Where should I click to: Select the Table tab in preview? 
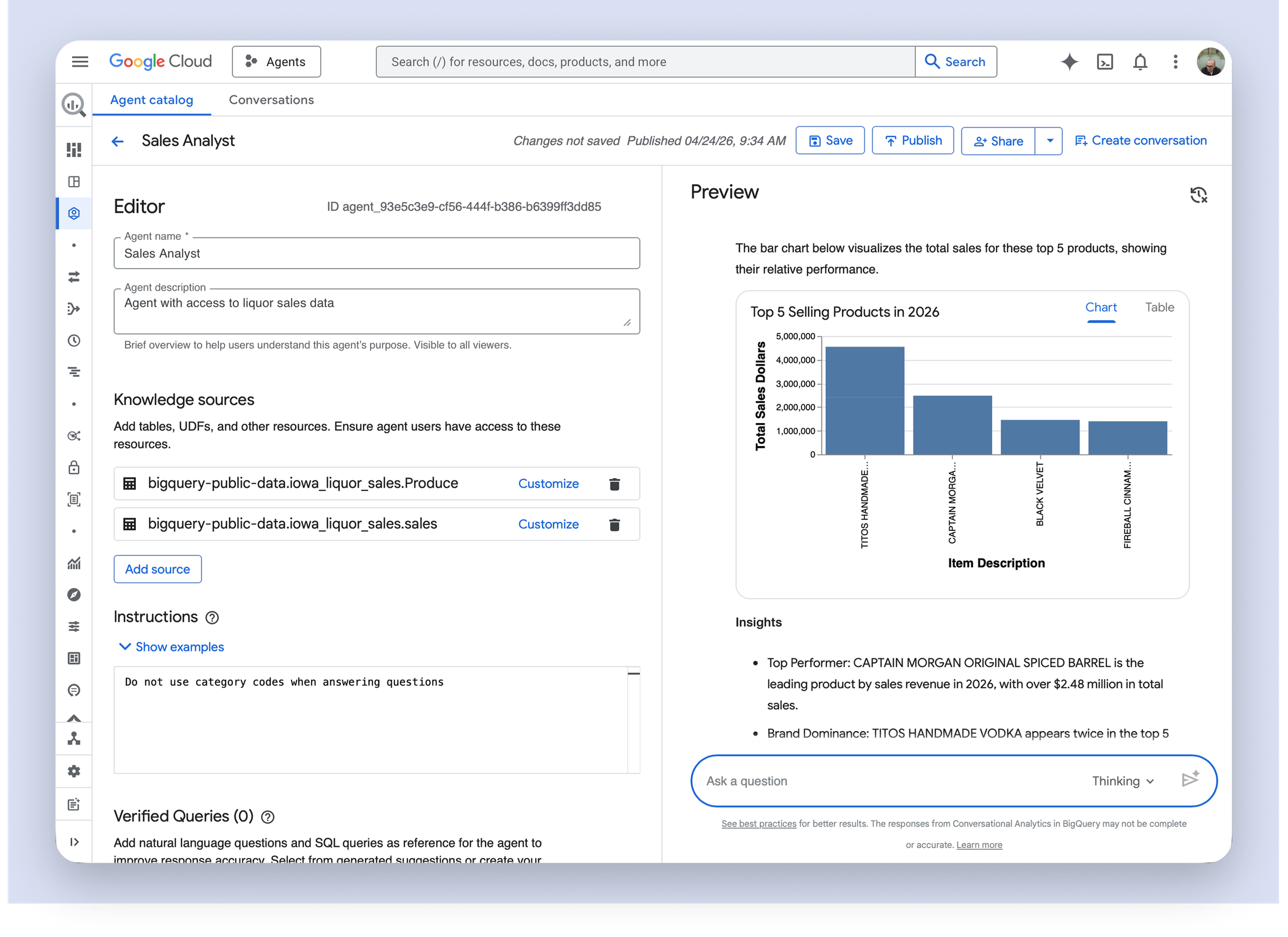pyautogui.click(x=1159, y=308)
